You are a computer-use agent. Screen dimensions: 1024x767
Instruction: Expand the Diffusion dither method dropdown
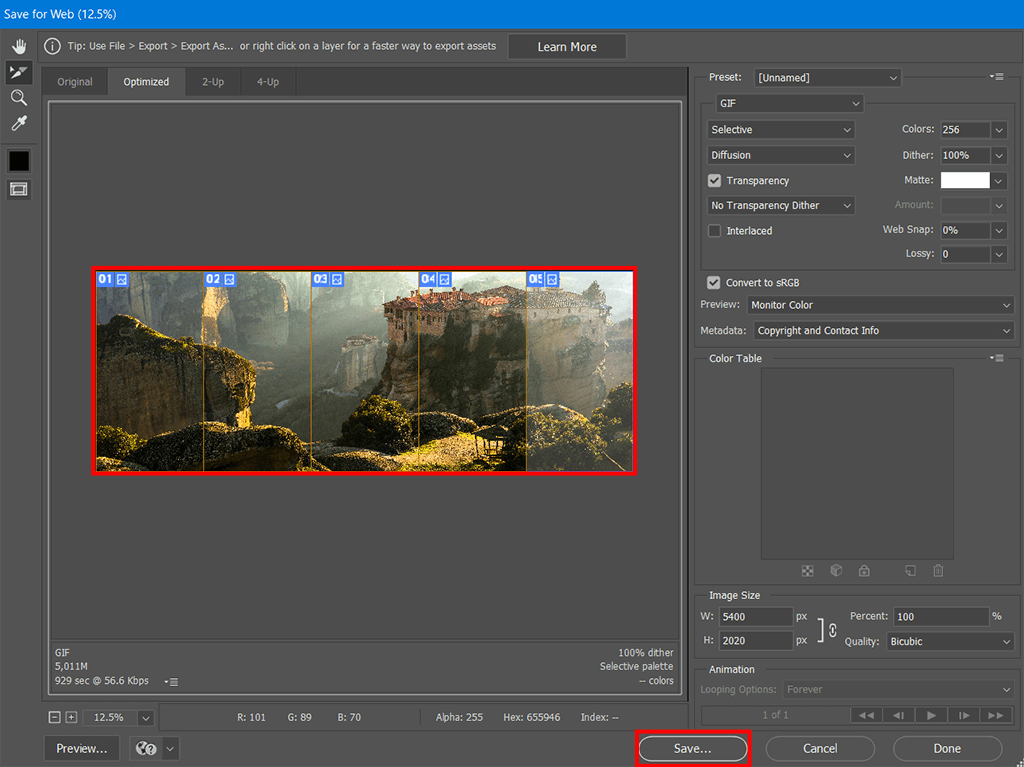[x=781, y=155]
